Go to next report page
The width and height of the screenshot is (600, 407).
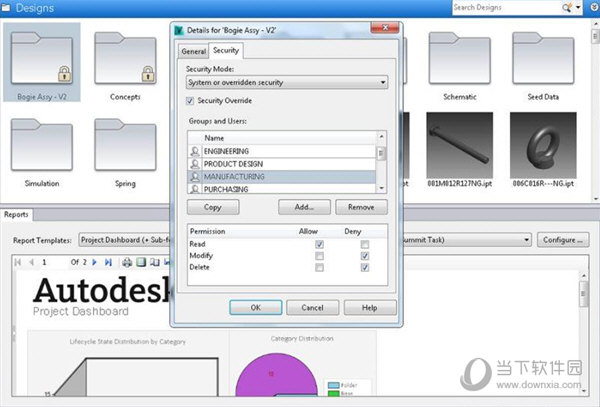click(x=95, y=262)
